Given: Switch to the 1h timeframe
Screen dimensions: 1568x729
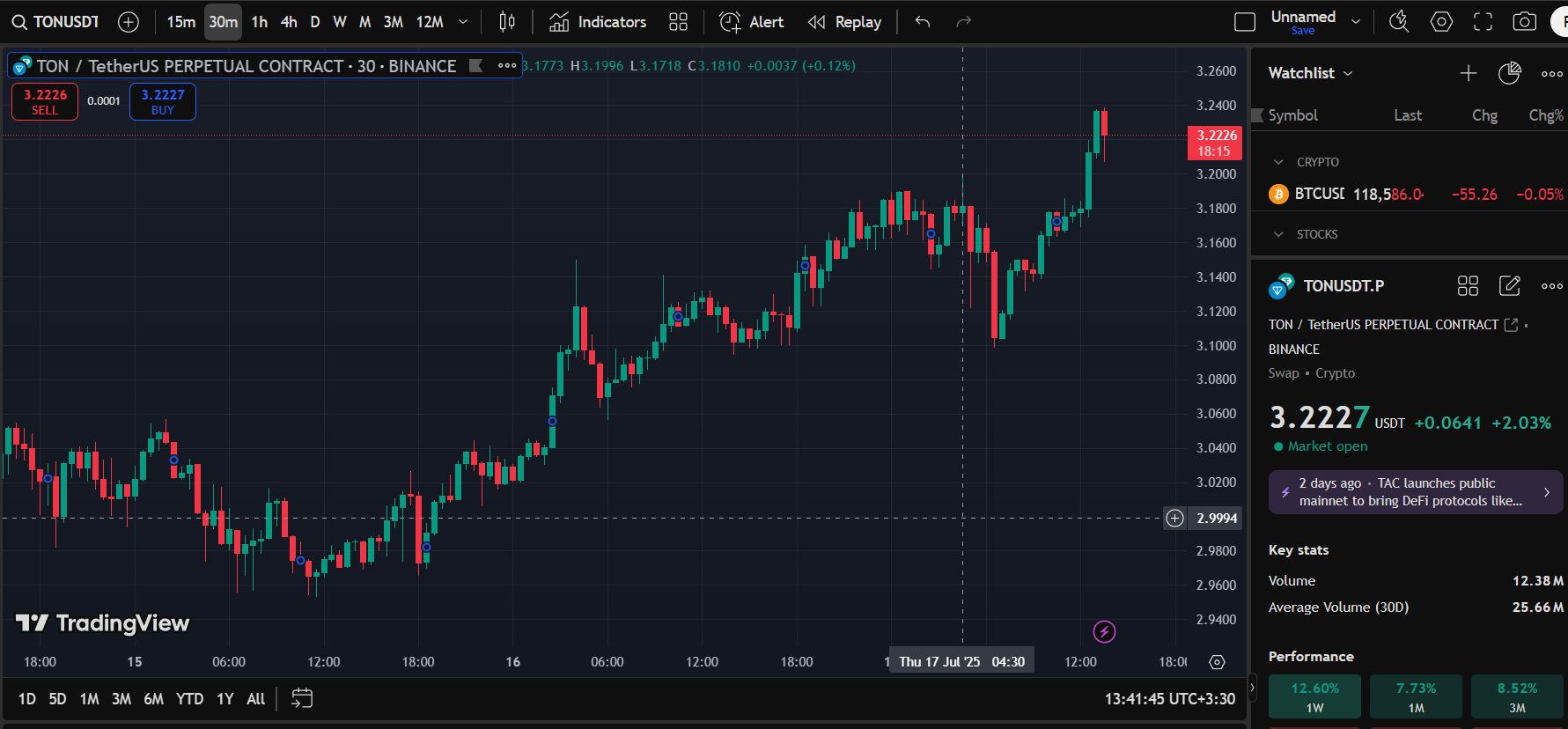Looking at the screenshot, I should pos(259,22).
